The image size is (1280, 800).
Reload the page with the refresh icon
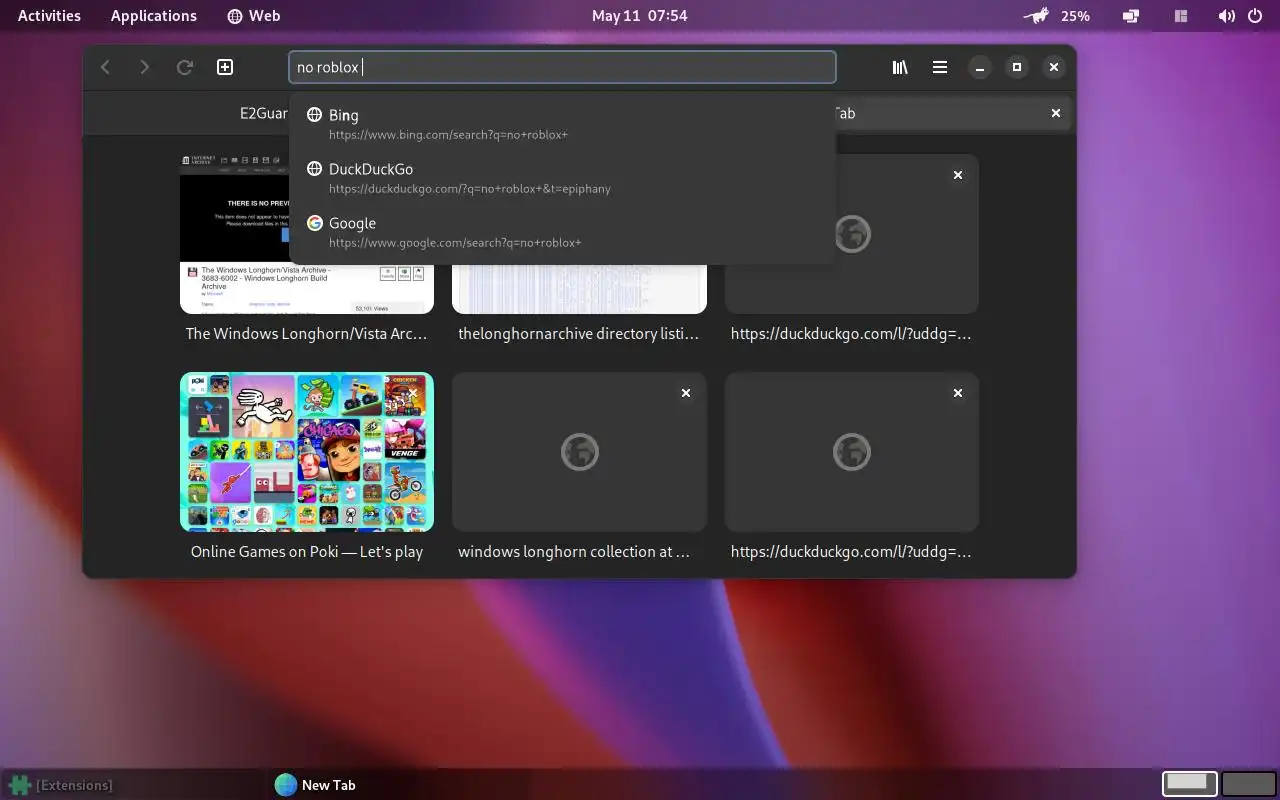tap(185, 67)
